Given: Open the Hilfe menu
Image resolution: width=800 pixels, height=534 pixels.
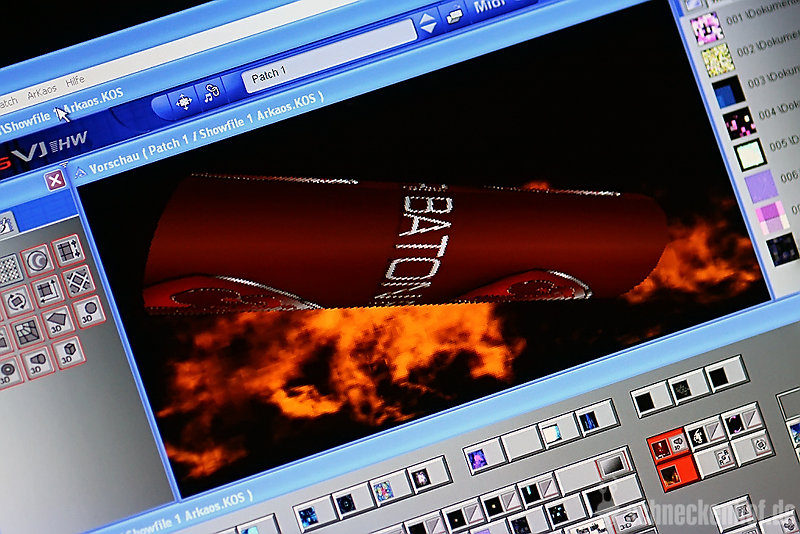Looking at the screenshot, I should pos(75,81).
